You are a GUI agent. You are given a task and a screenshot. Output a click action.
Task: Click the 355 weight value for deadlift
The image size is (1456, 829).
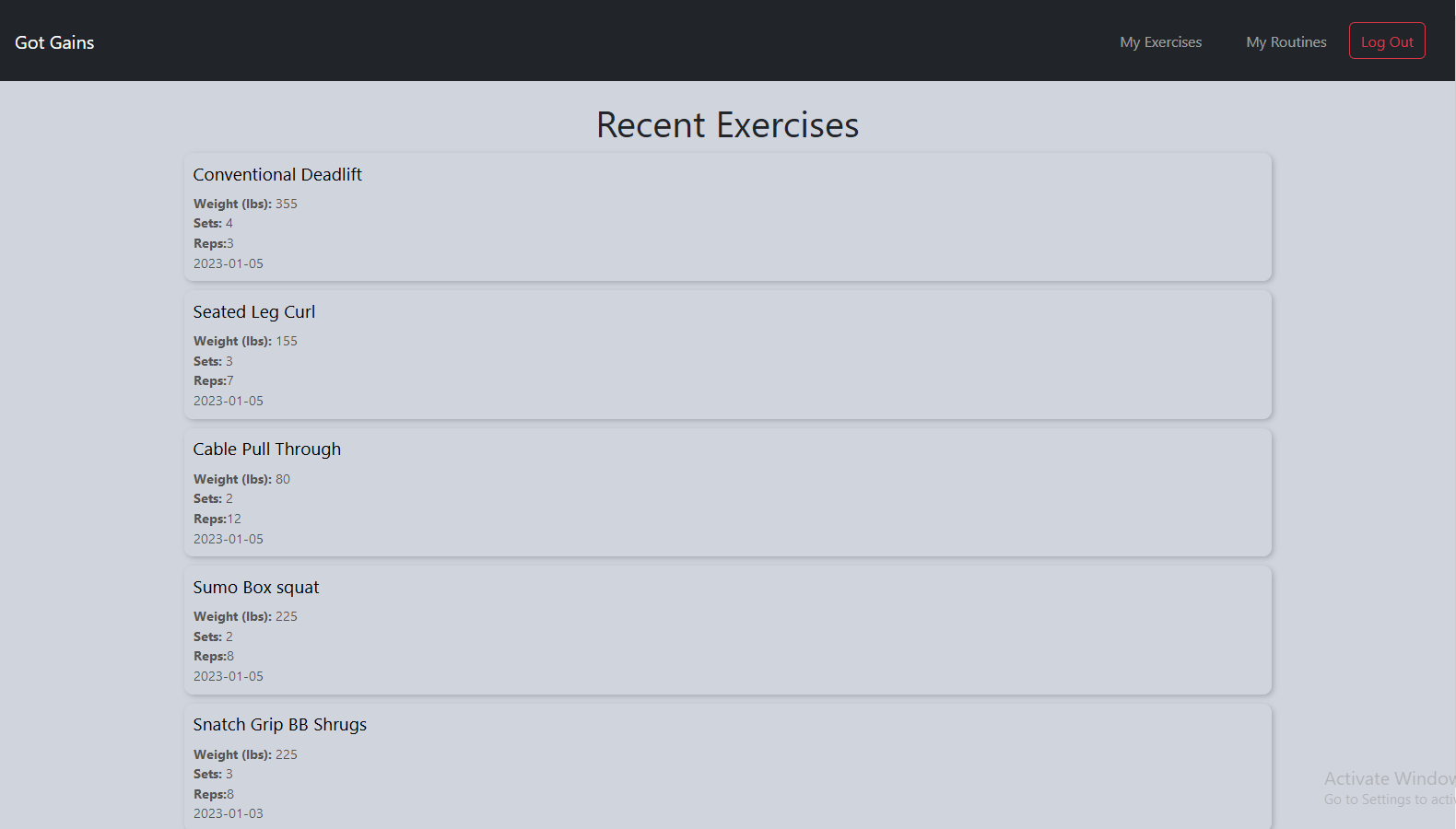pyautogui.click(x=287, y=204)
